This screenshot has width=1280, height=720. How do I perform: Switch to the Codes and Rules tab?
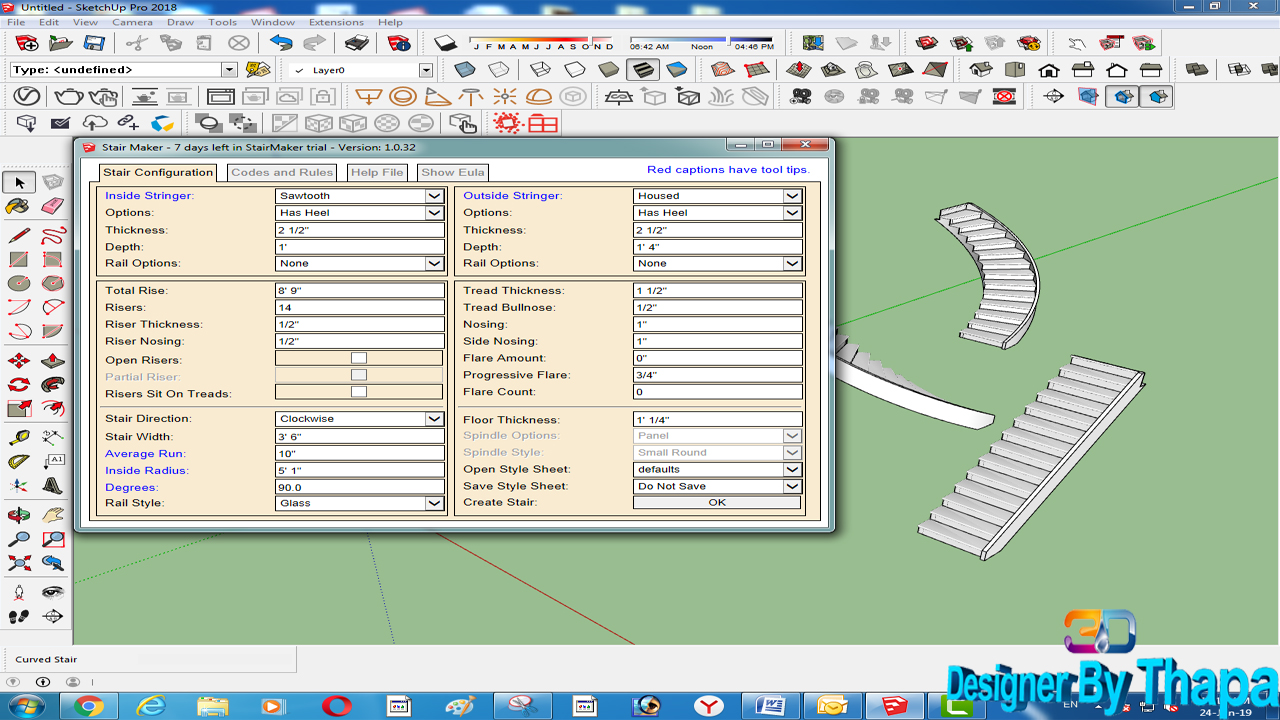(282, 172)
